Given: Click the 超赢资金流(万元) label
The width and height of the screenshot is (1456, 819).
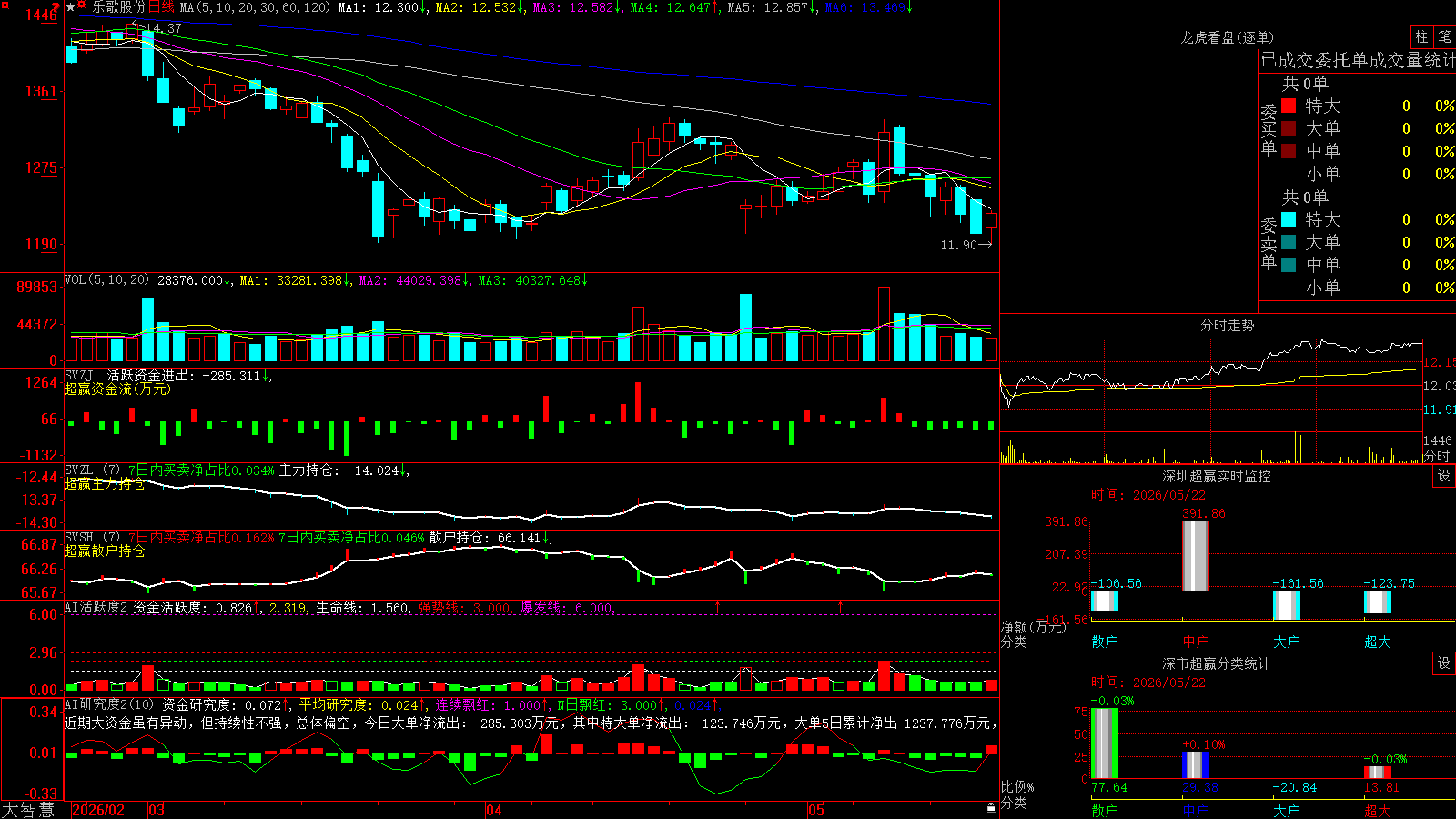Looking at the screenshot, I should point(117,389).
